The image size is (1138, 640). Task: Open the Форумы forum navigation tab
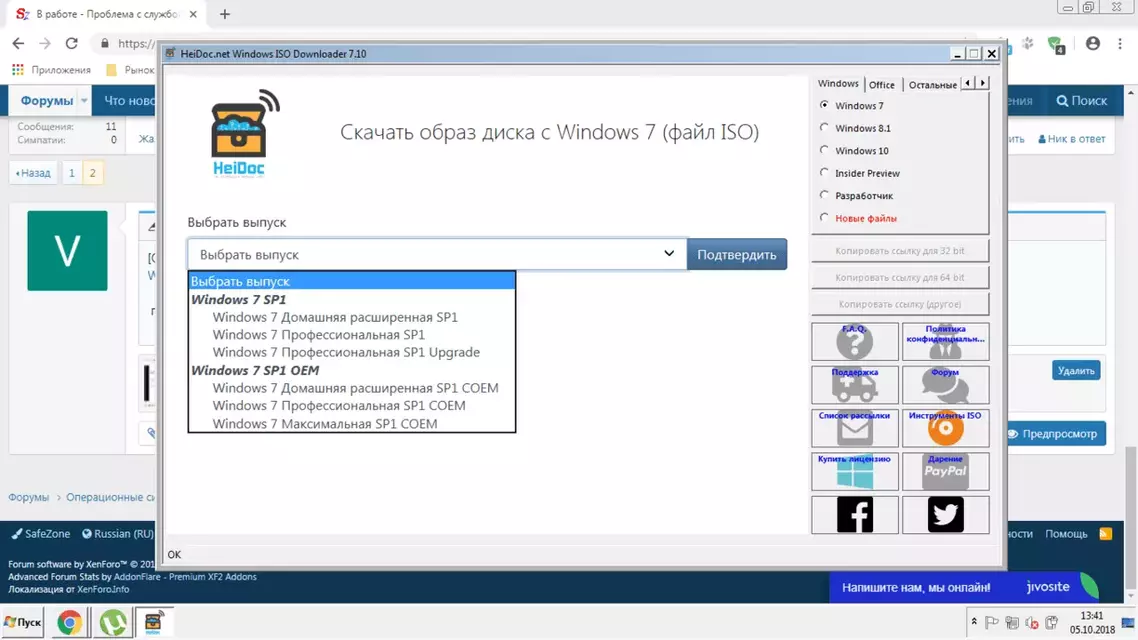46,101
